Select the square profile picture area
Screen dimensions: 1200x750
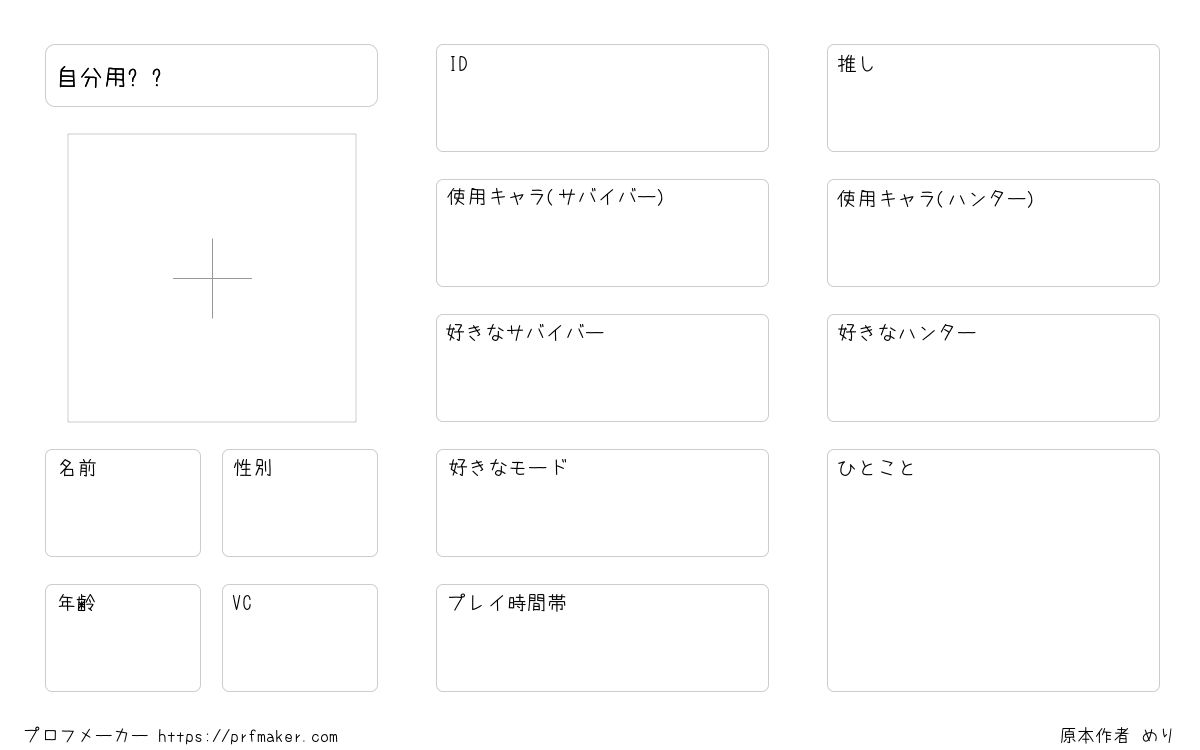(212, 278)
